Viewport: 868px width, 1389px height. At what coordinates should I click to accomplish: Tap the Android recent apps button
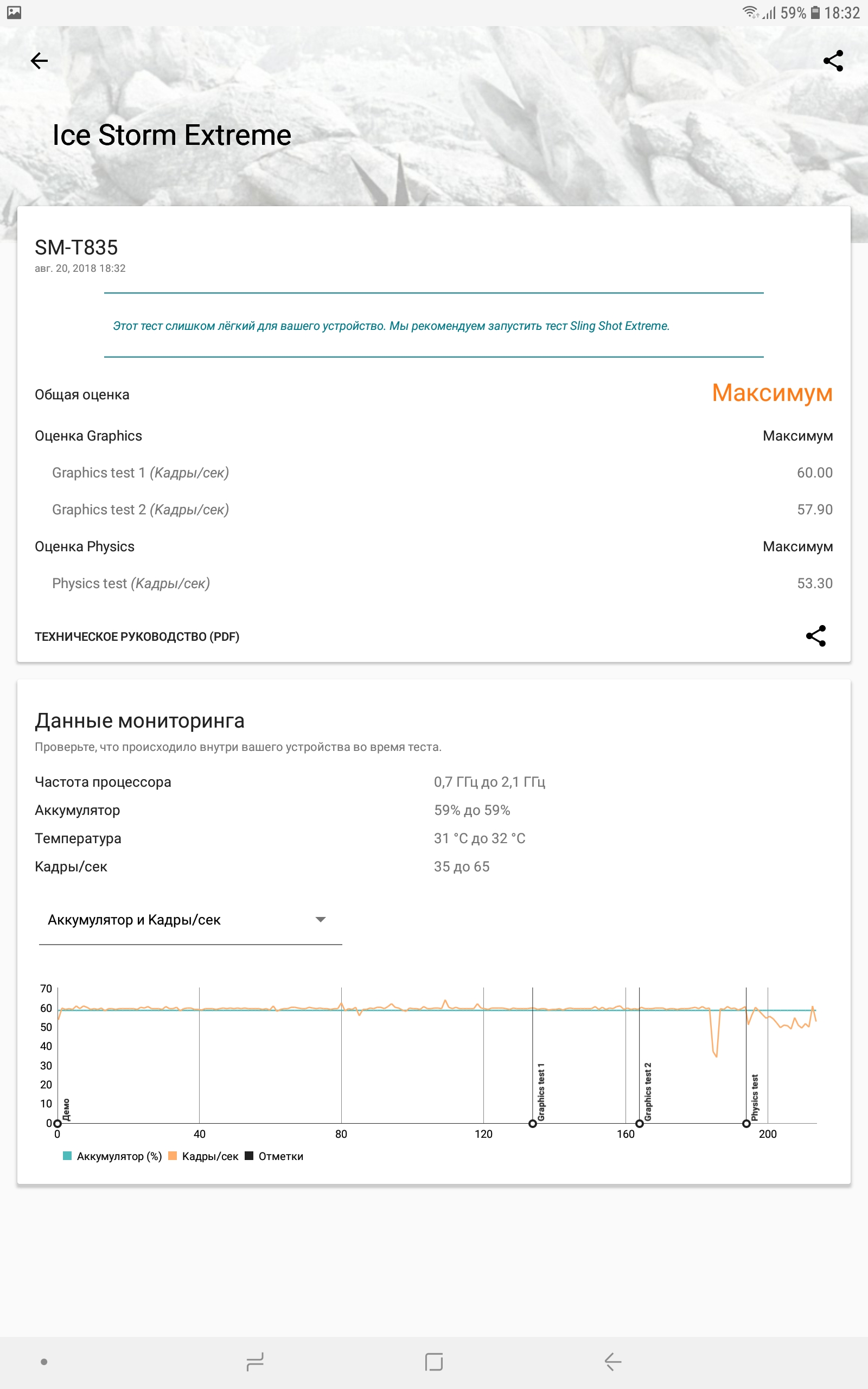click(255, 1361)
